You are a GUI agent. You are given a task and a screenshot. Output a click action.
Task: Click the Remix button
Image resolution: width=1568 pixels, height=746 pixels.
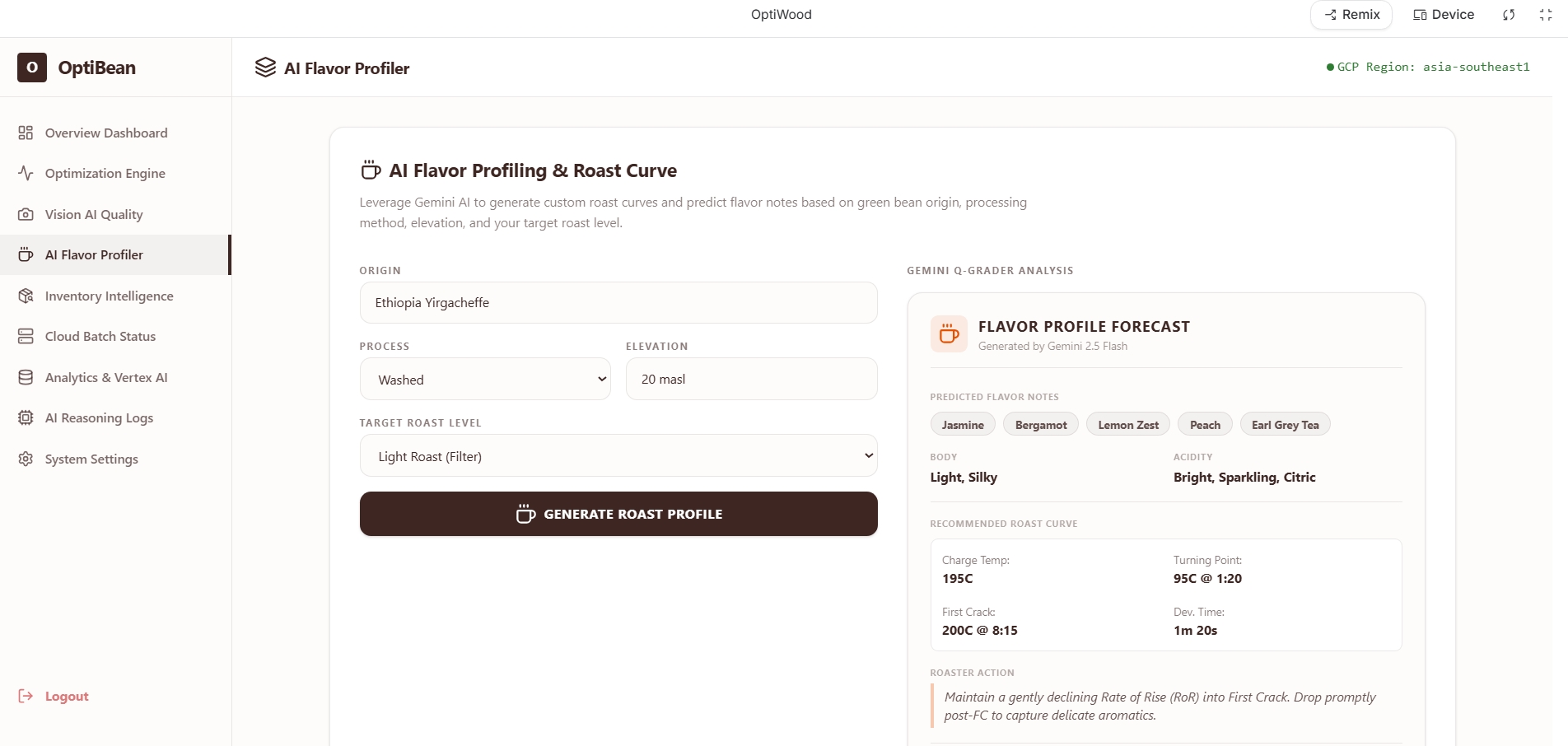click(x=1351, y=15)
